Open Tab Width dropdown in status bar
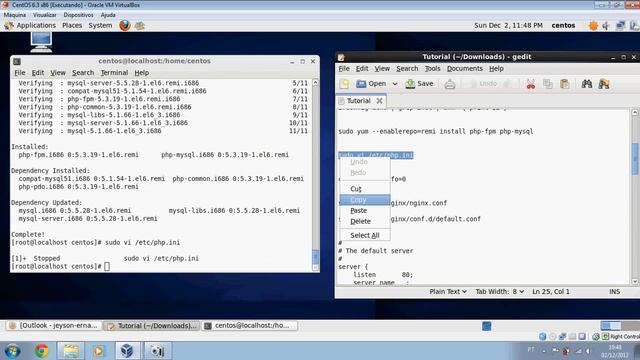The width and height of the screenshot is (640, 360). 500,292
